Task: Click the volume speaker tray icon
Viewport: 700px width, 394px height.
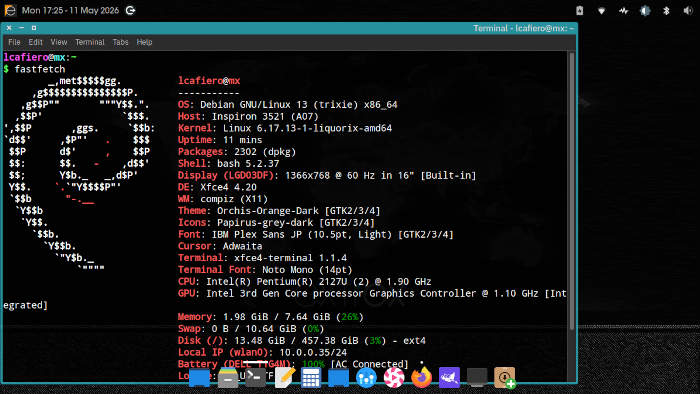Action: 688,10
